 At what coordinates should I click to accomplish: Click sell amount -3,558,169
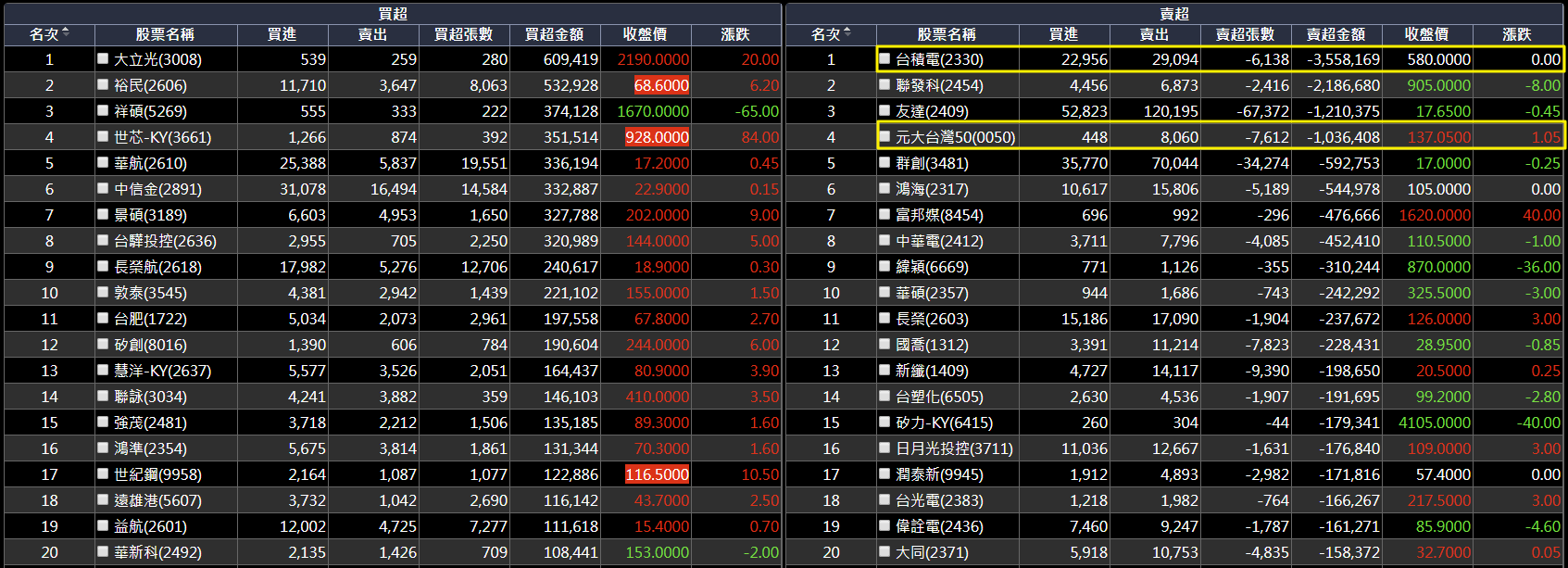tap(1343, 59)
